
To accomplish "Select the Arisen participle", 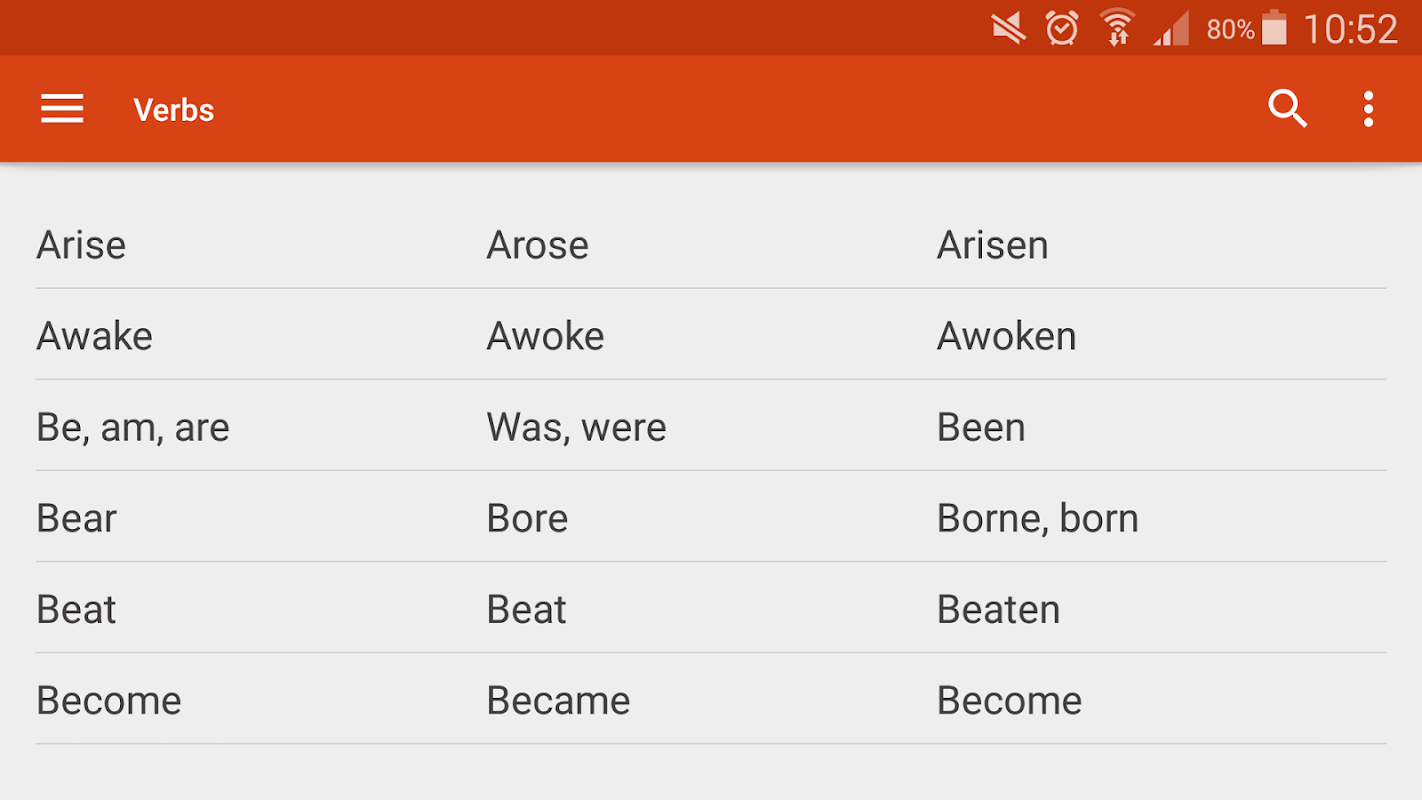I will coord(992,245).
